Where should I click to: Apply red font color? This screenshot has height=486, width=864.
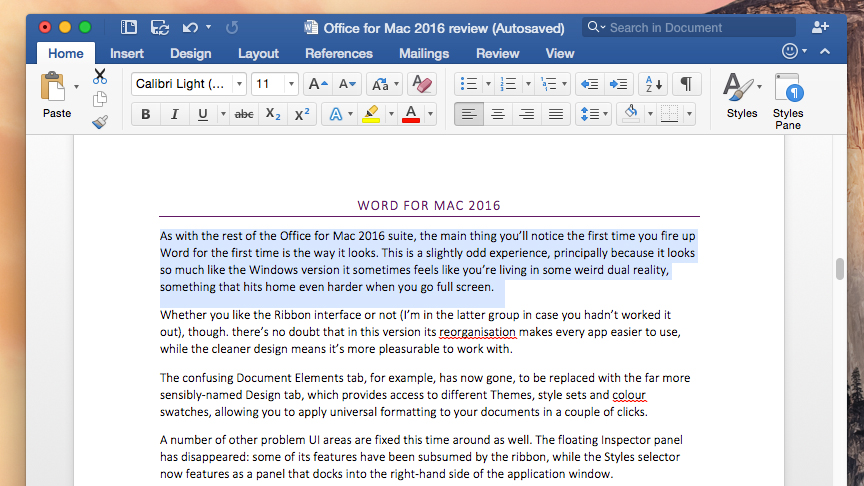click(411, 114)
